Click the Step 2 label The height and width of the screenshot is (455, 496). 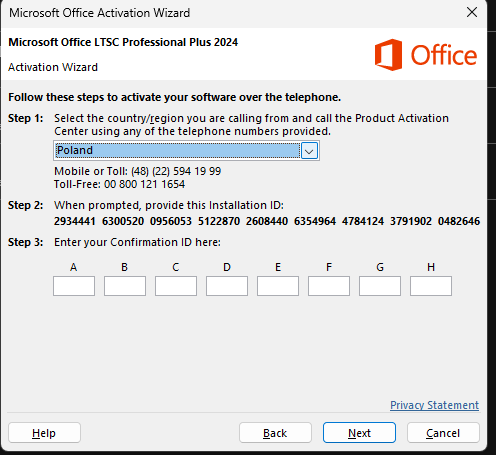point(26,205)
